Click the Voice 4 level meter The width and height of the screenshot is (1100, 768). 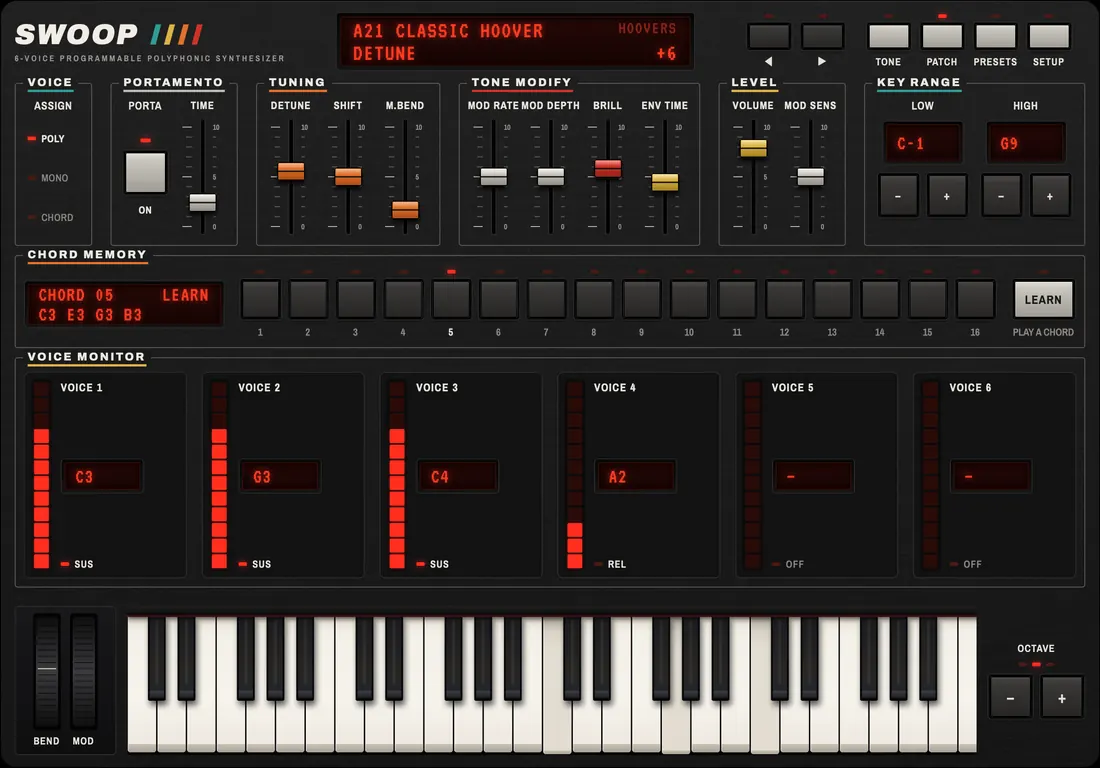[575, 475]
